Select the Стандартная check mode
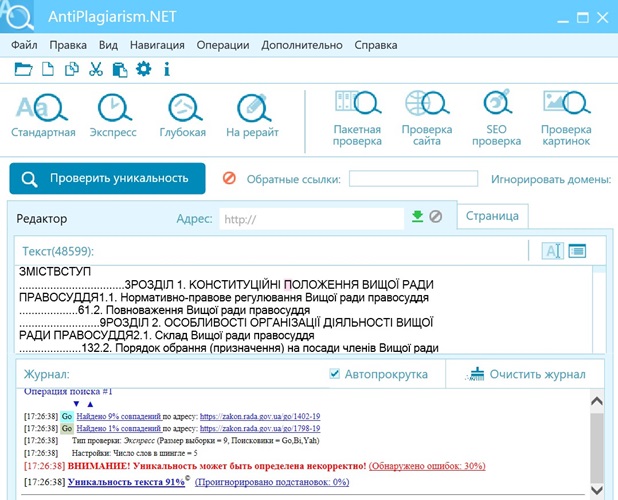The image size is (618, 500). (43, 116)
